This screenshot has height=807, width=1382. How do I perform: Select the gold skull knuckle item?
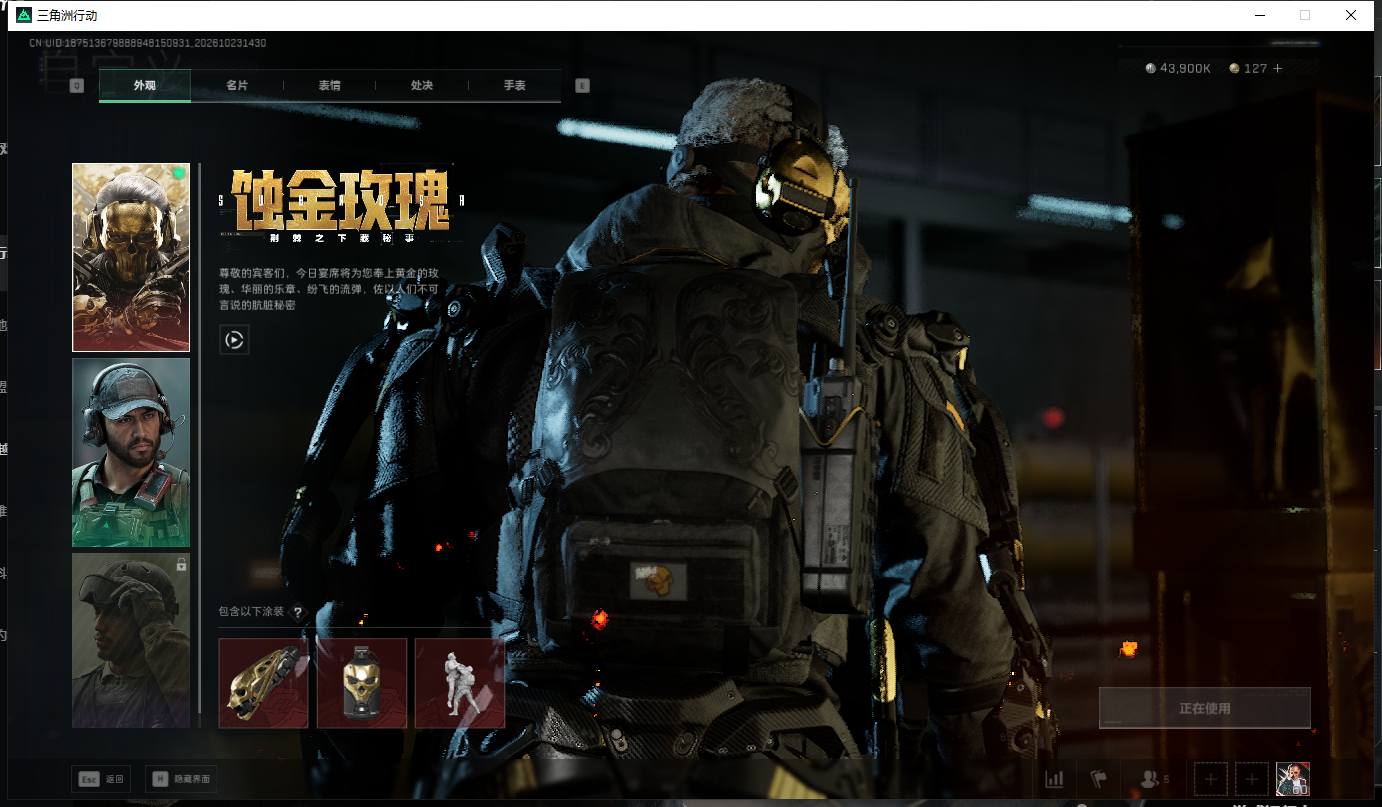tap(263, 683)
